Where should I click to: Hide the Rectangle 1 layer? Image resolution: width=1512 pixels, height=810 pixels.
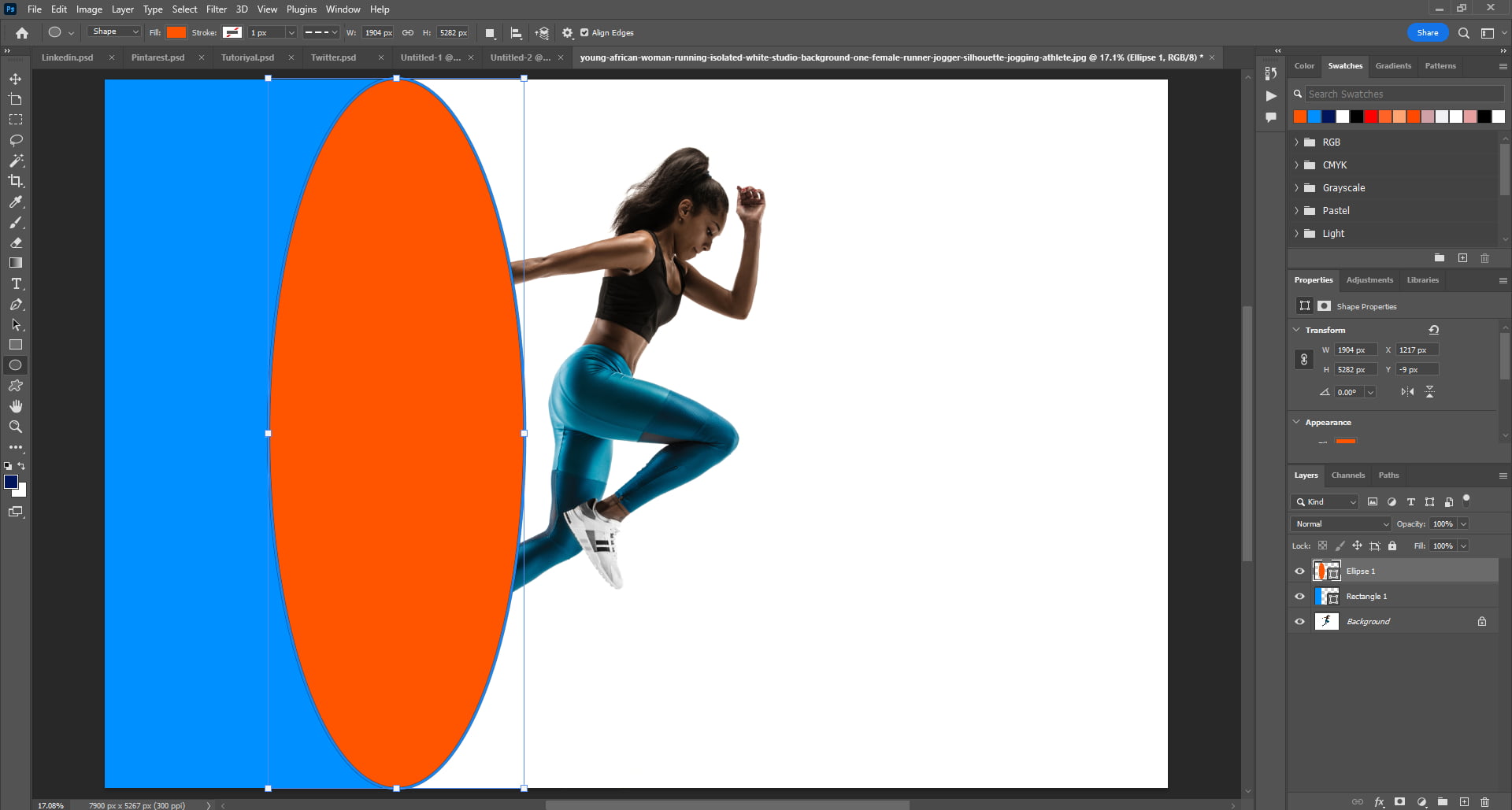coord(1300,596)
